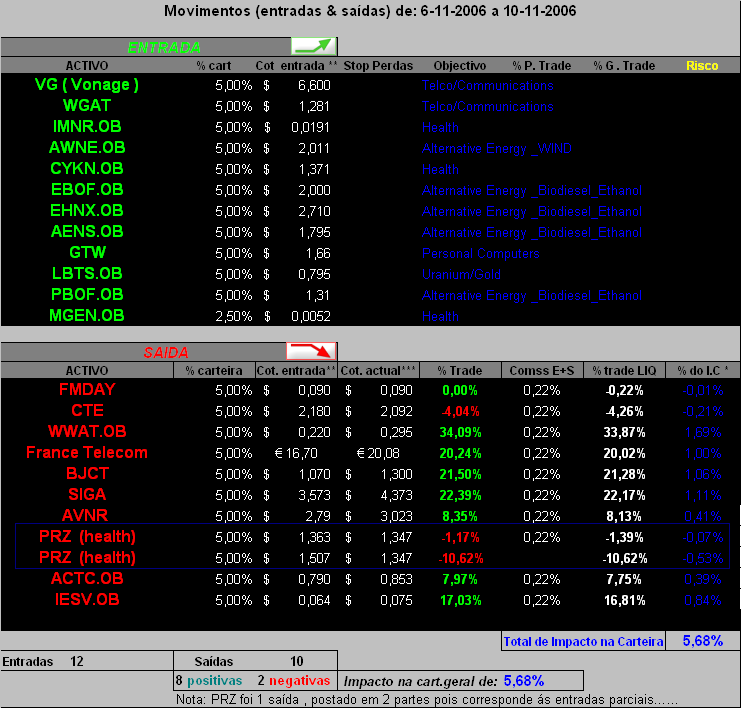Image resolution: width=741 pixels, height=708 pixels.
Task: Select the -4,04% trade value for CTE
Action: click(460, 412)
